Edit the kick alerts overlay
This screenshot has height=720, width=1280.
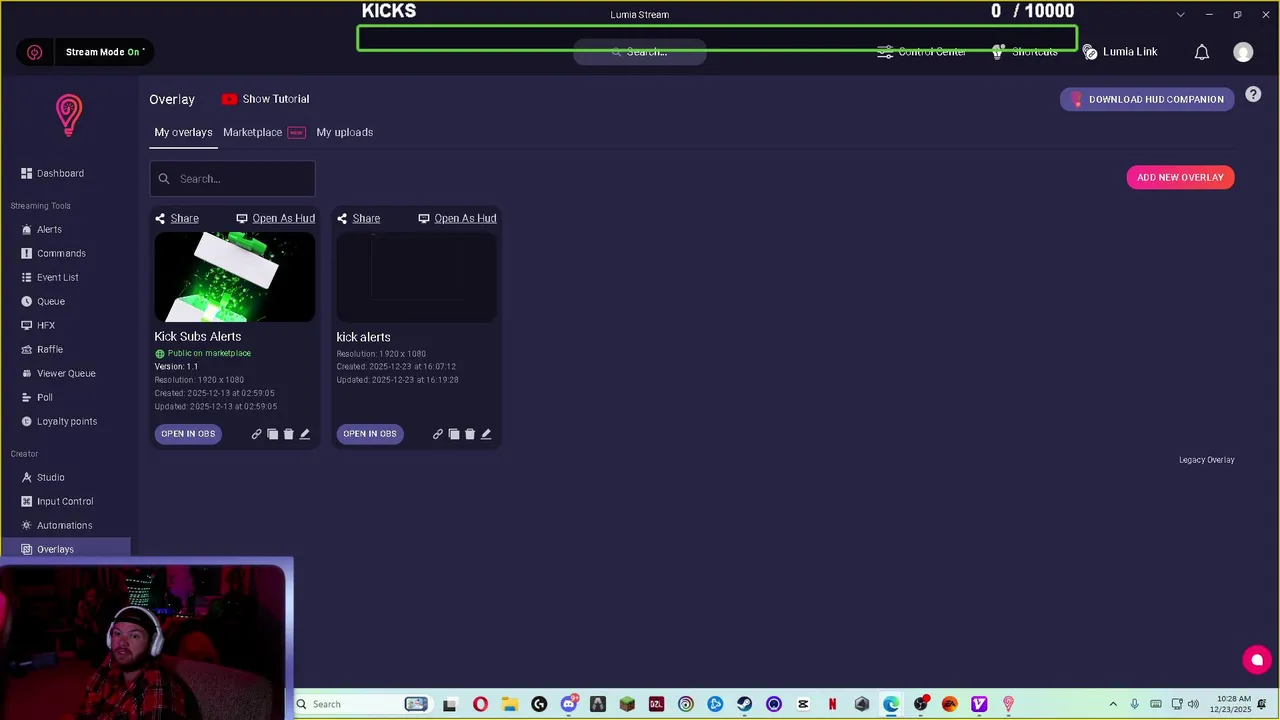tap(486, 434)
